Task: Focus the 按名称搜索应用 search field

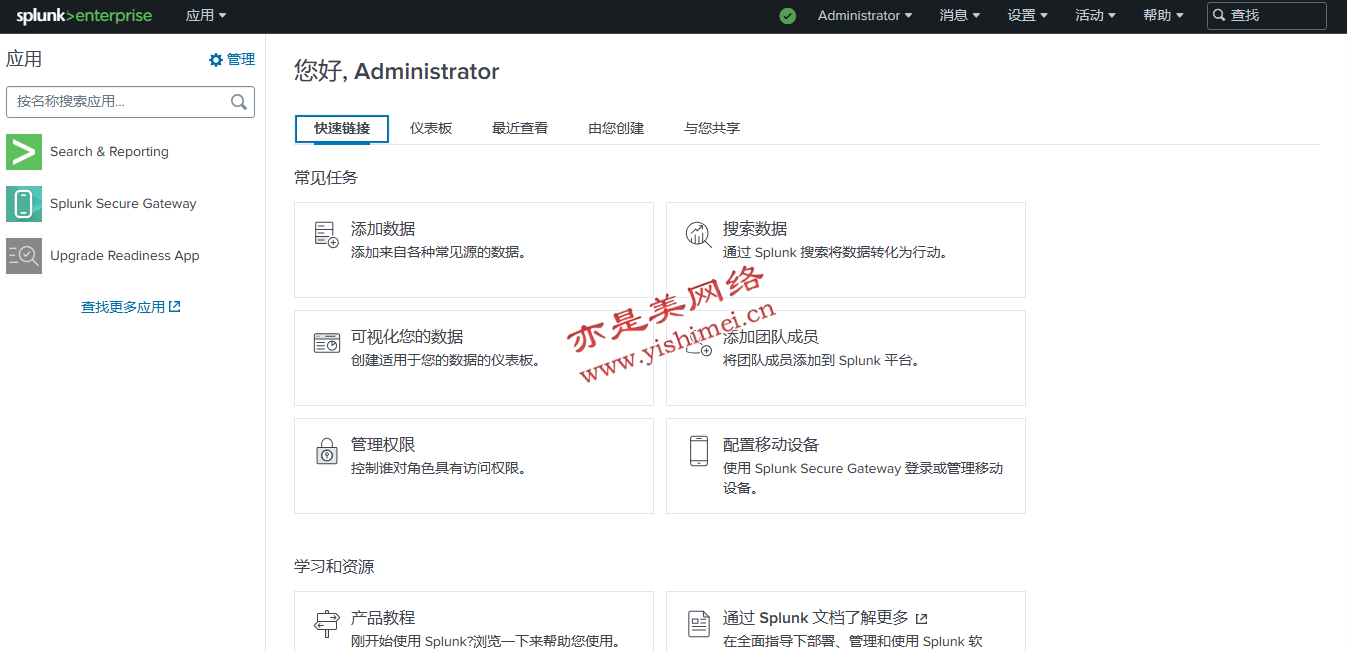Action: coord(130,102)
